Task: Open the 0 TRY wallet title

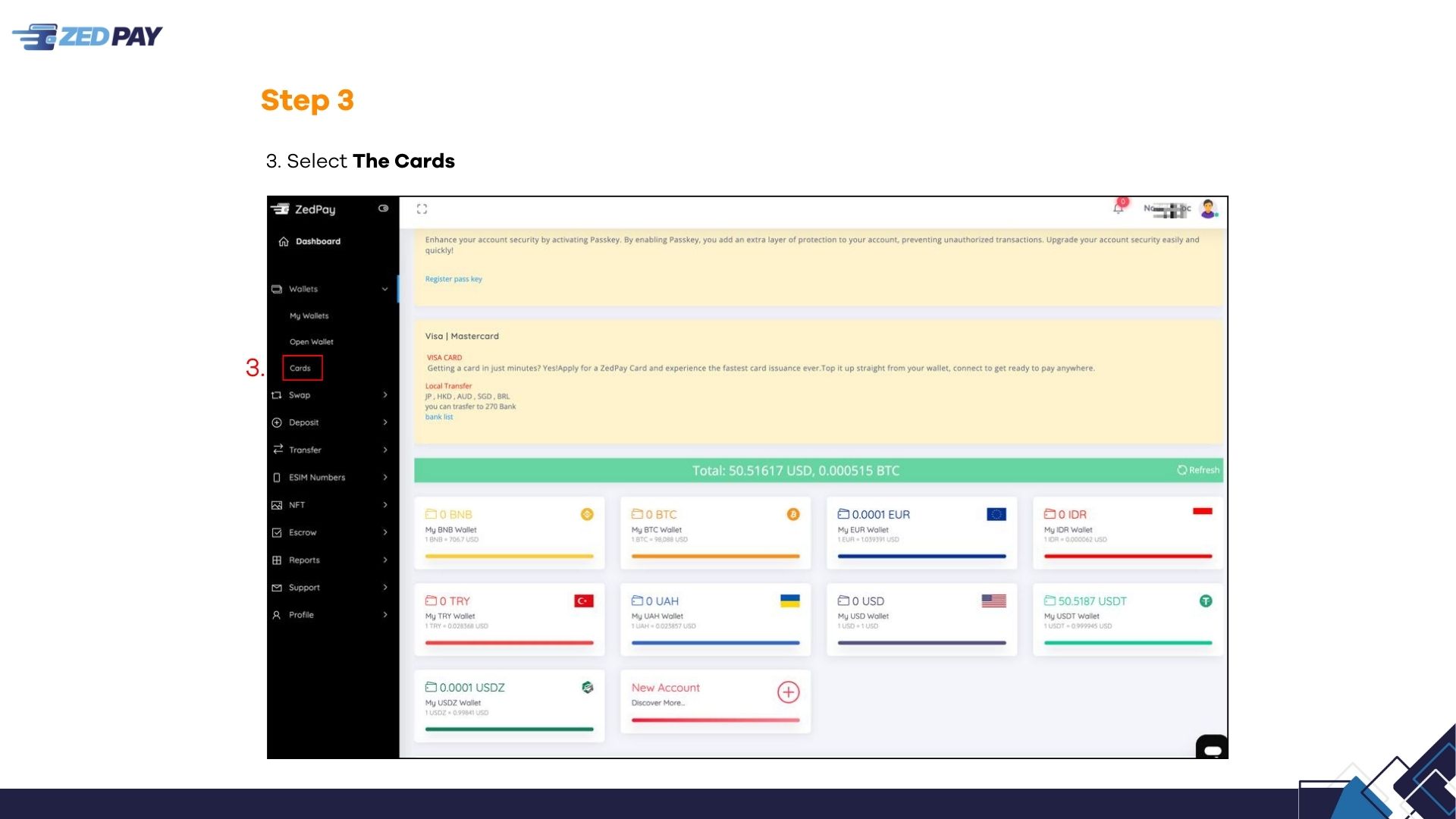Action: pos(448,601)
